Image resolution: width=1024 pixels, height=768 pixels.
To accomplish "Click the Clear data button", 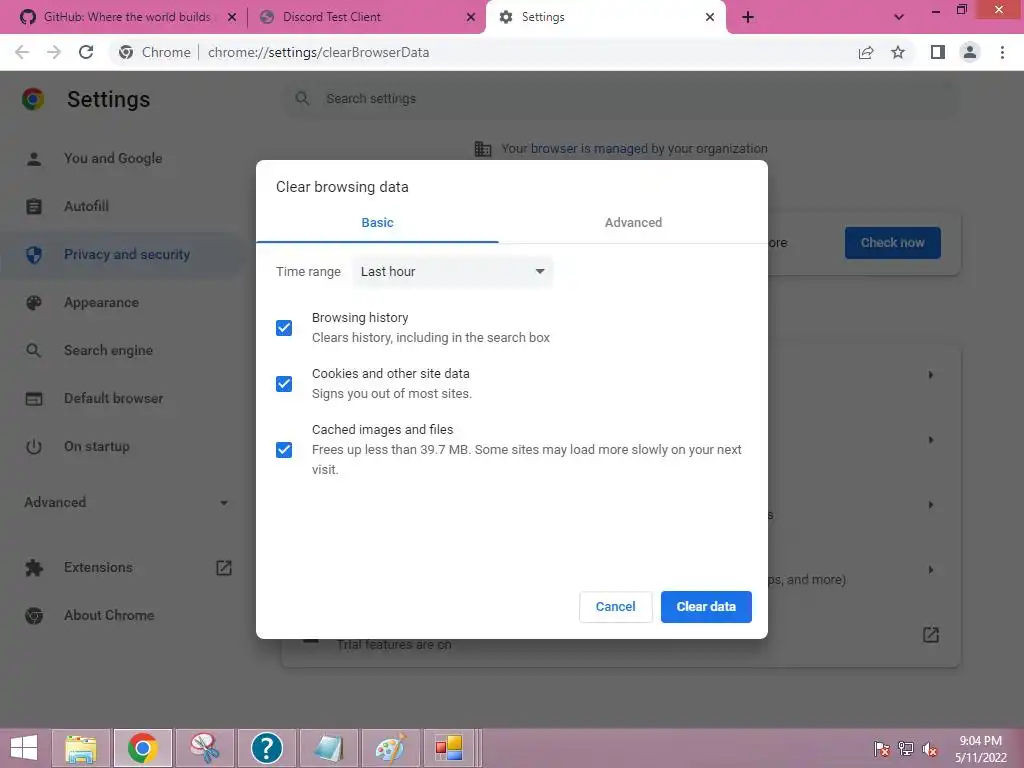I will click(706, 607).
